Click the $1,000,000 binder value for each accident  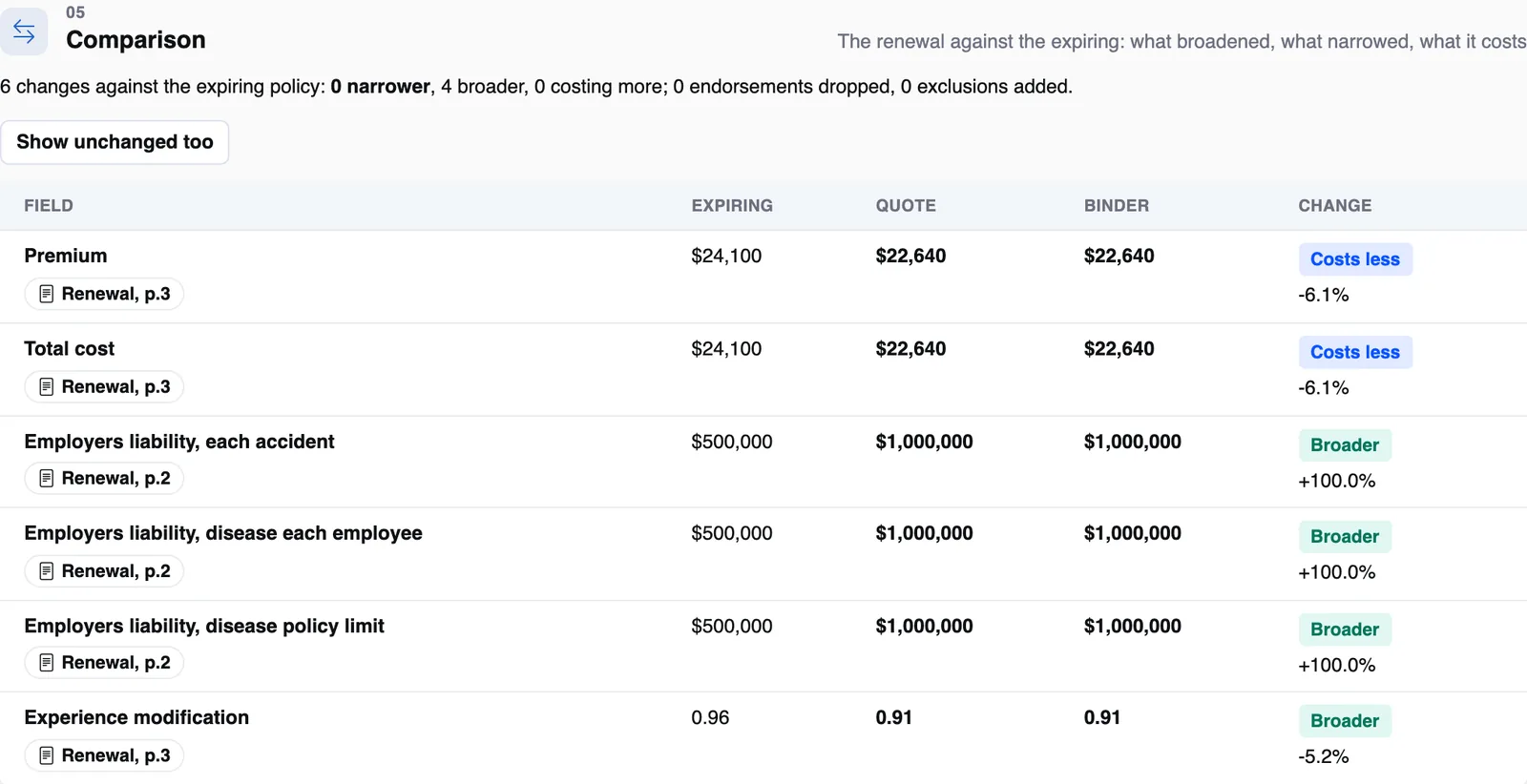[x=1132, y=442]
